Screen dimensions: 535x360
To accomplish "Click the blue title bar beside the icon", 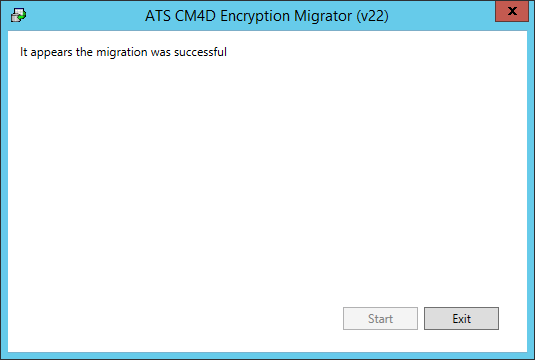I will point(82,16).
